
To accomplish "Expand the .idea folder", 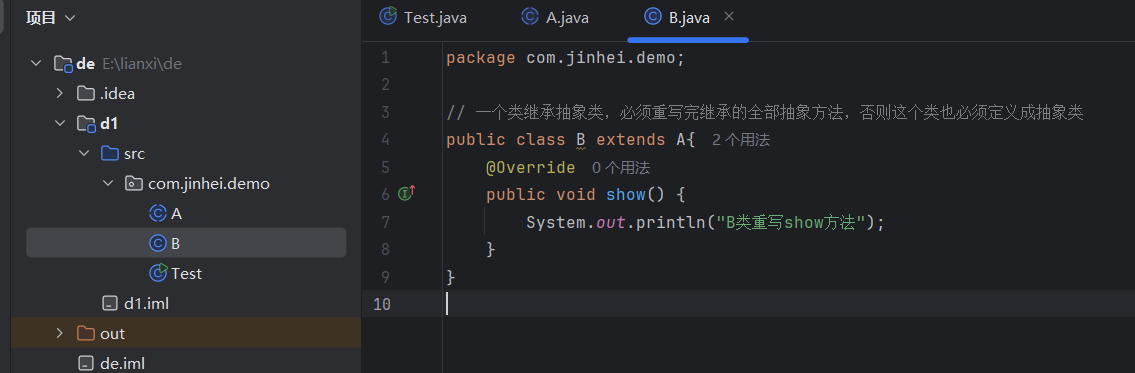I will (59, 93).
